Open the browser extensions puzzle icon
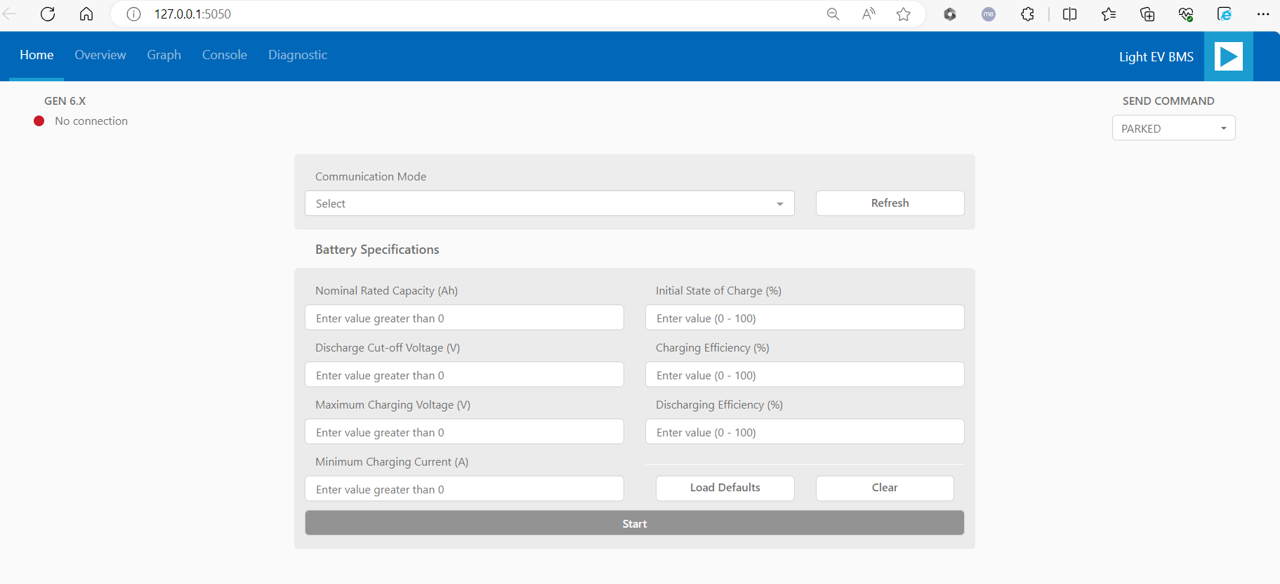This screenshot has height=584, width=1280. [x=1027, y=14]
